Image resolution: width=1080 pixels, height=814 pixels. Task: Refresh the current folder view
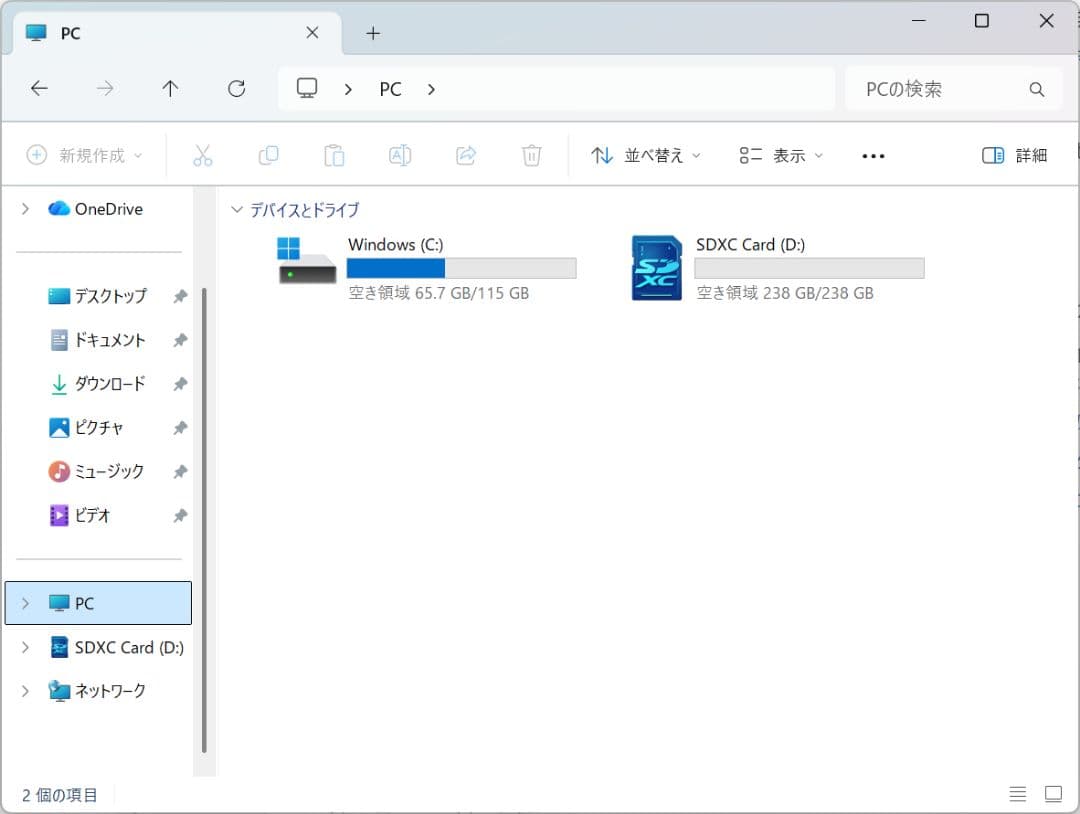point(236,88)
